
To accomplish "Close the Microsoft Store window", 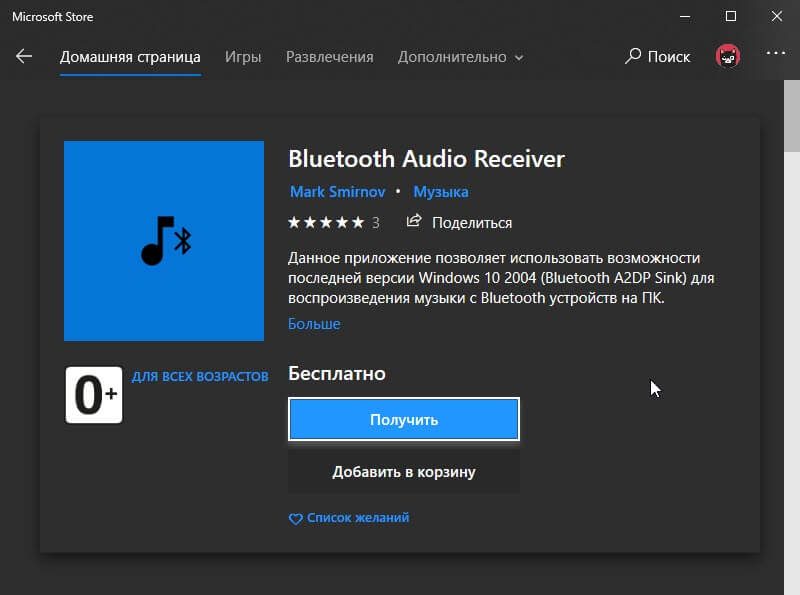I will click(777, 17).
